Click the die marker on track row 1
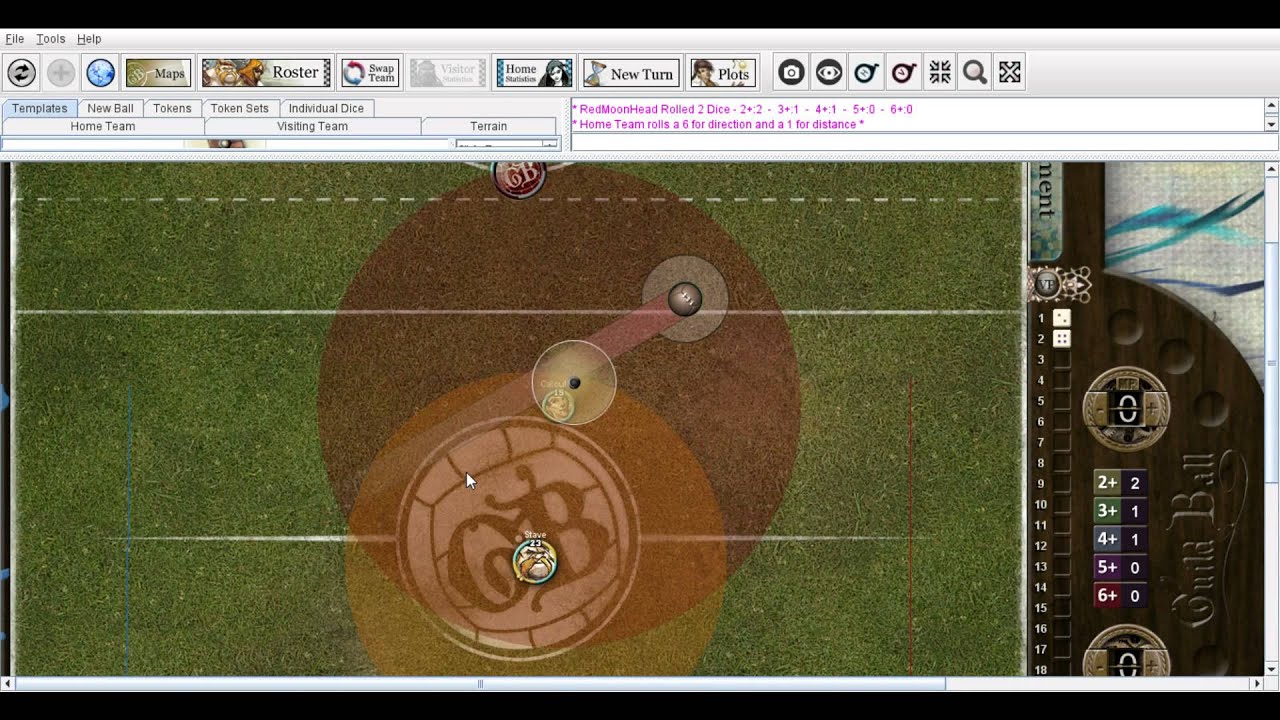This screenshot has height=720, width=1280. point(1062,317)
